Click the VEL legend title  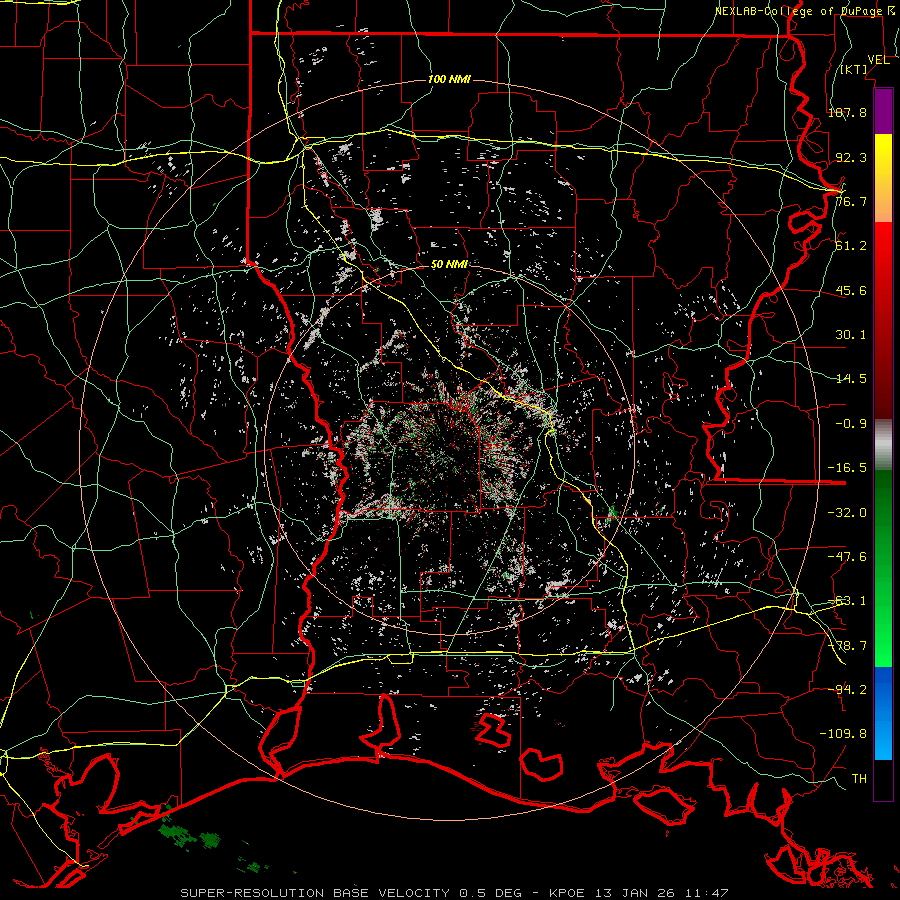878,60
